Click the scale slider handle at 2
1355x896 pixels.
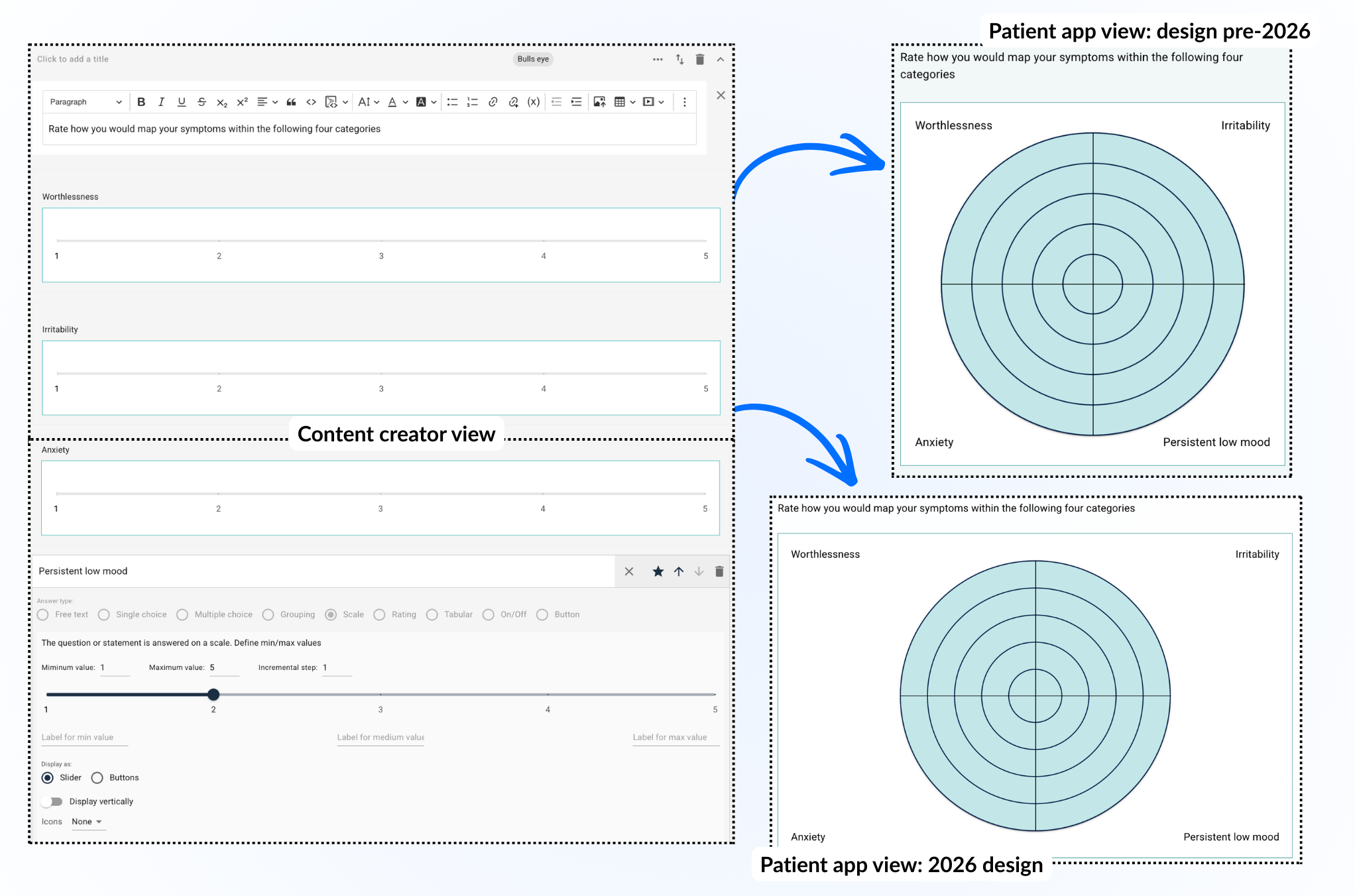point(213,695)
